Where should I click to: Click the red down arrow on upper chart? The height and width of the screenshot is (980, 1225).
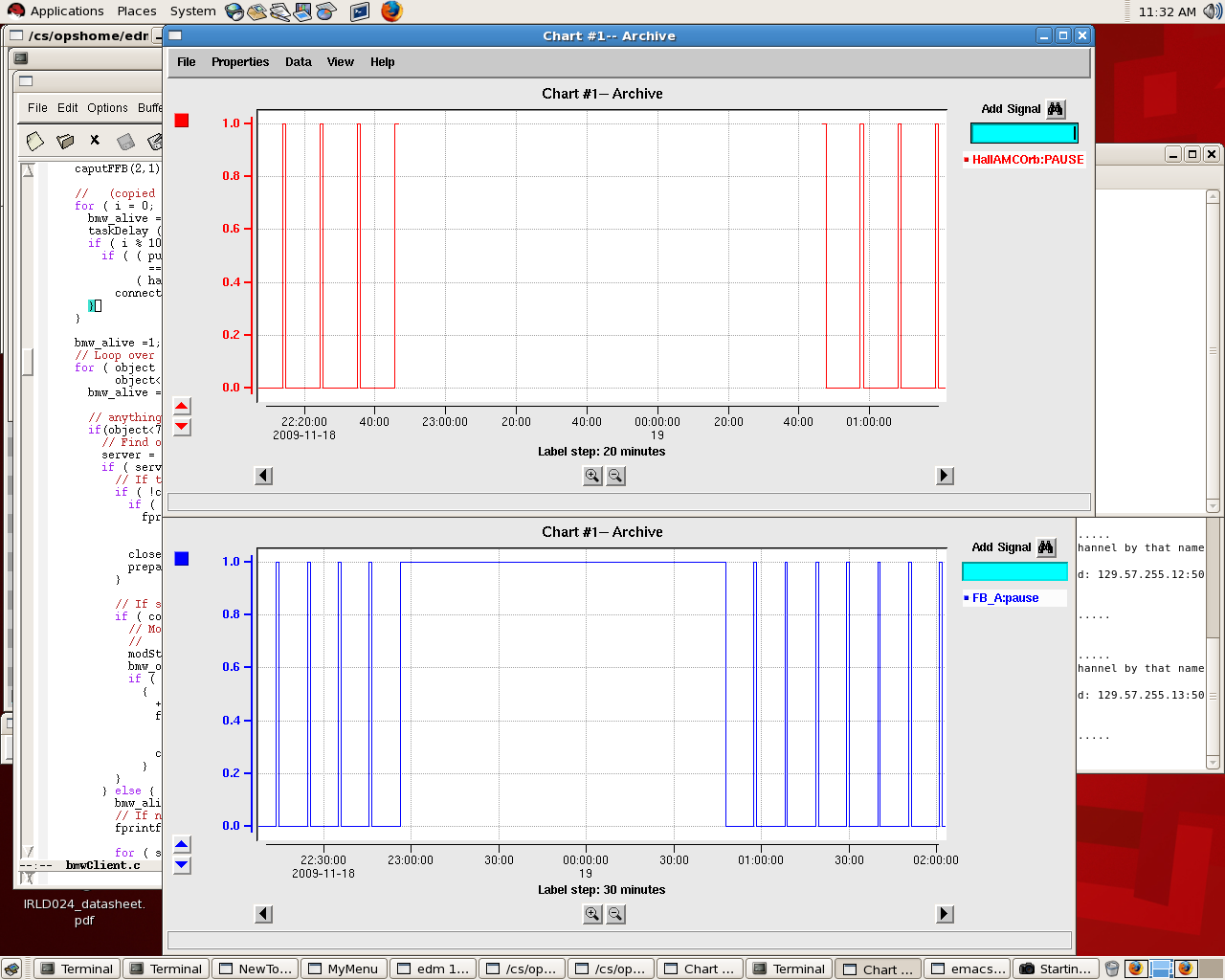[x=182, y=427]
